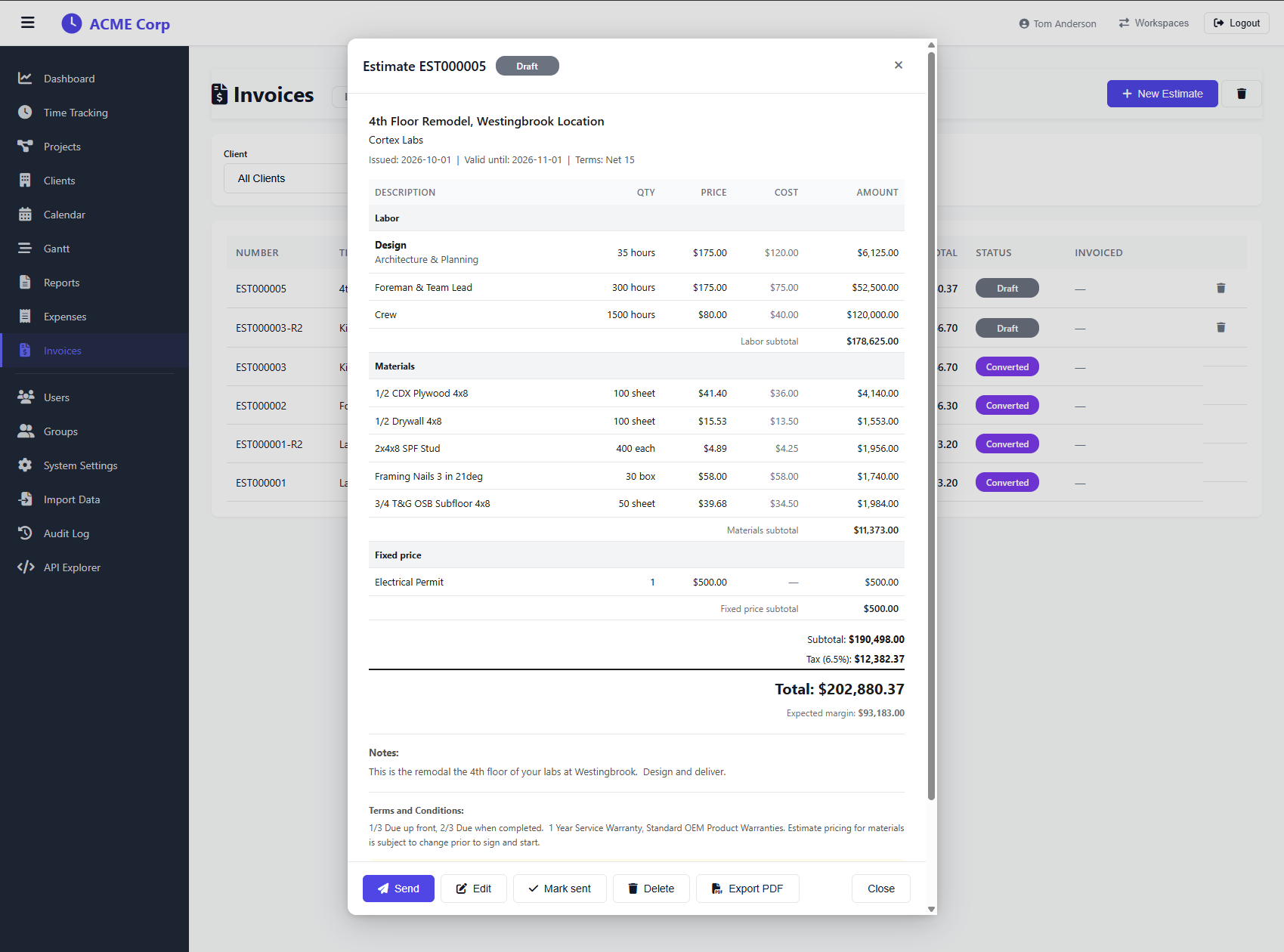Viewport: 1284px width, 952px height.
Task: Open Time Tracking in the sidebar
Action: [x=76, y=113]
